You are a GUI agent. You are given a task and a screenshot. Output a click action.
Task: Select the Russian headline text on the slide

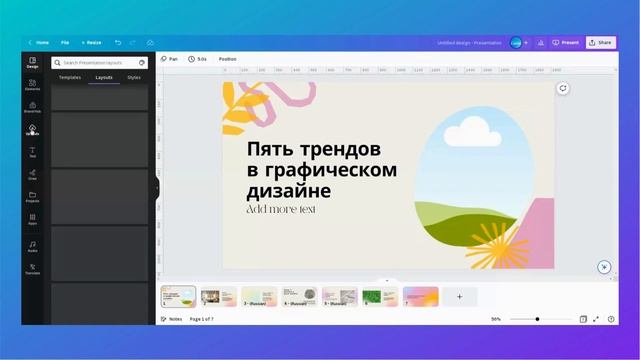pos(322,170)
